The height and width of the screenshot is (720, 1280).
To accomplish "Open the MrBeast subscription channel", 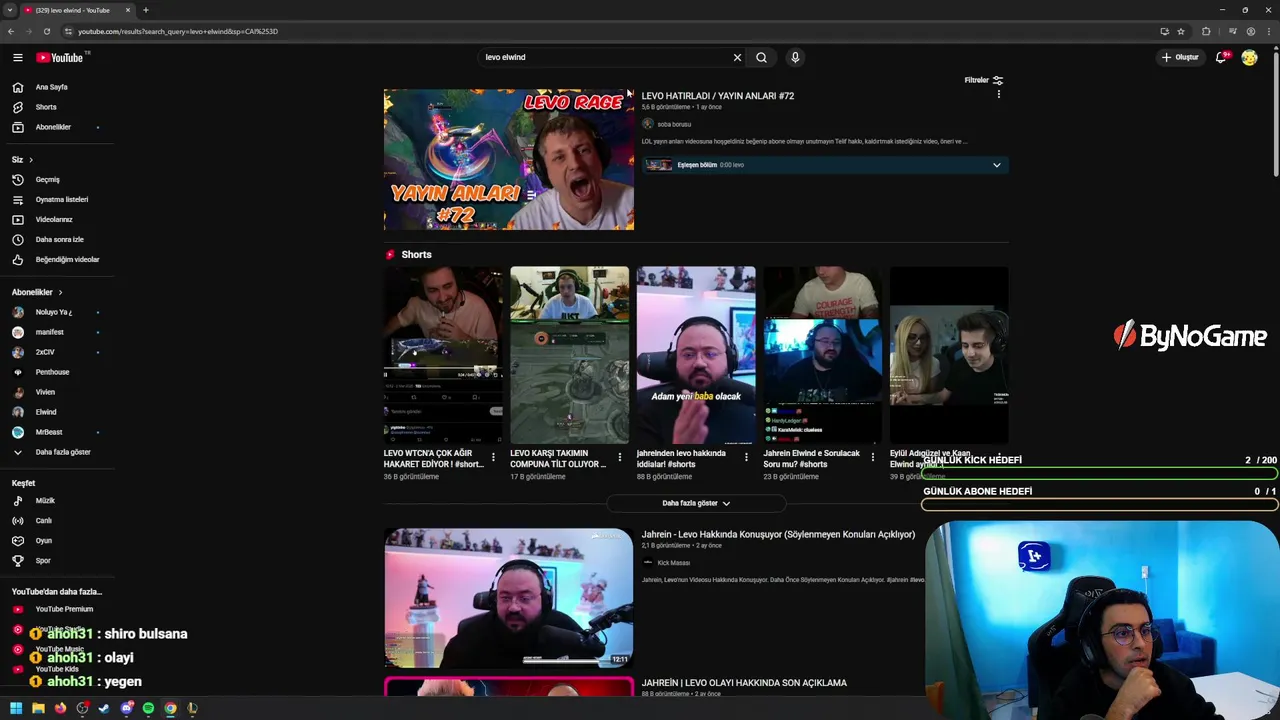I will click(x=49, y=432).
